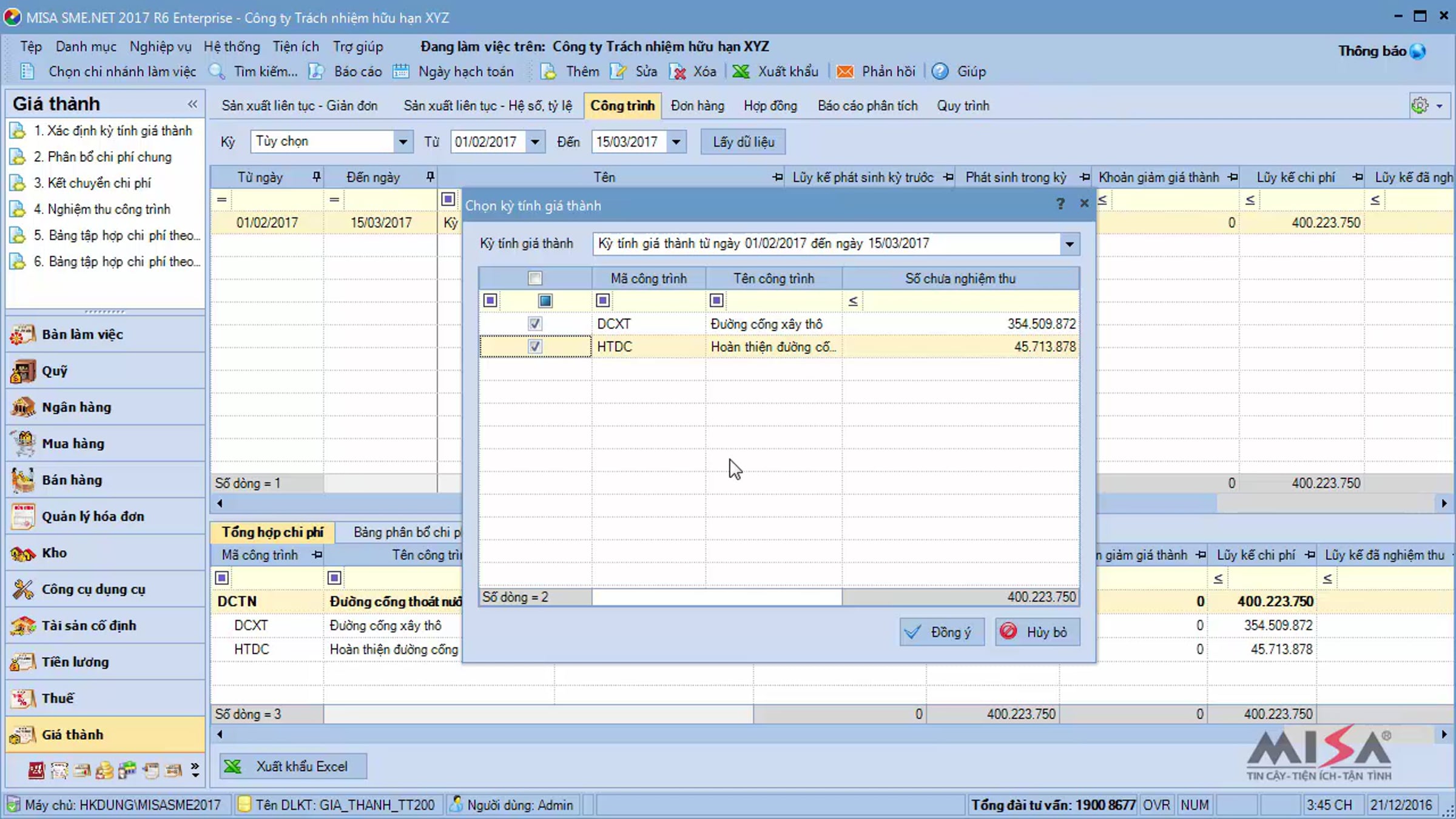Open the Danh mục menu
The image size is (1456, 819).
tap(86, 47)
